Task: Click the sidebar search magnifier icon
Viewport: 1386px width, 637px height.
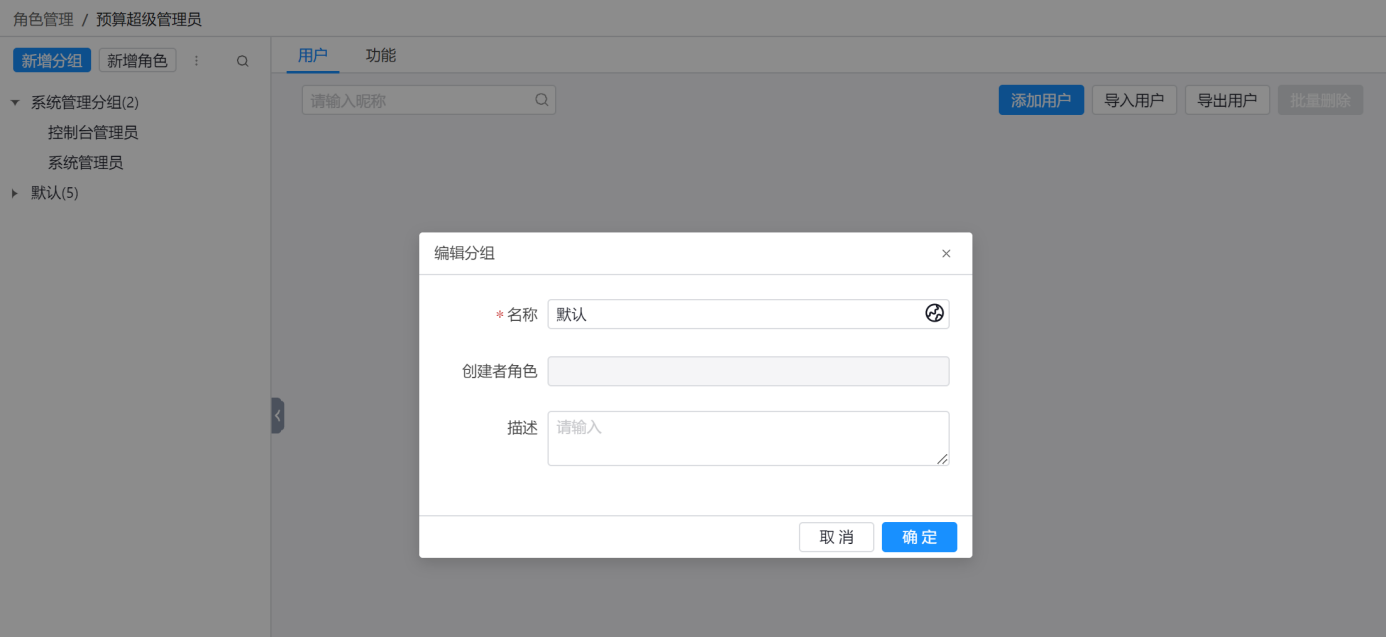Action: click(242, 61)
